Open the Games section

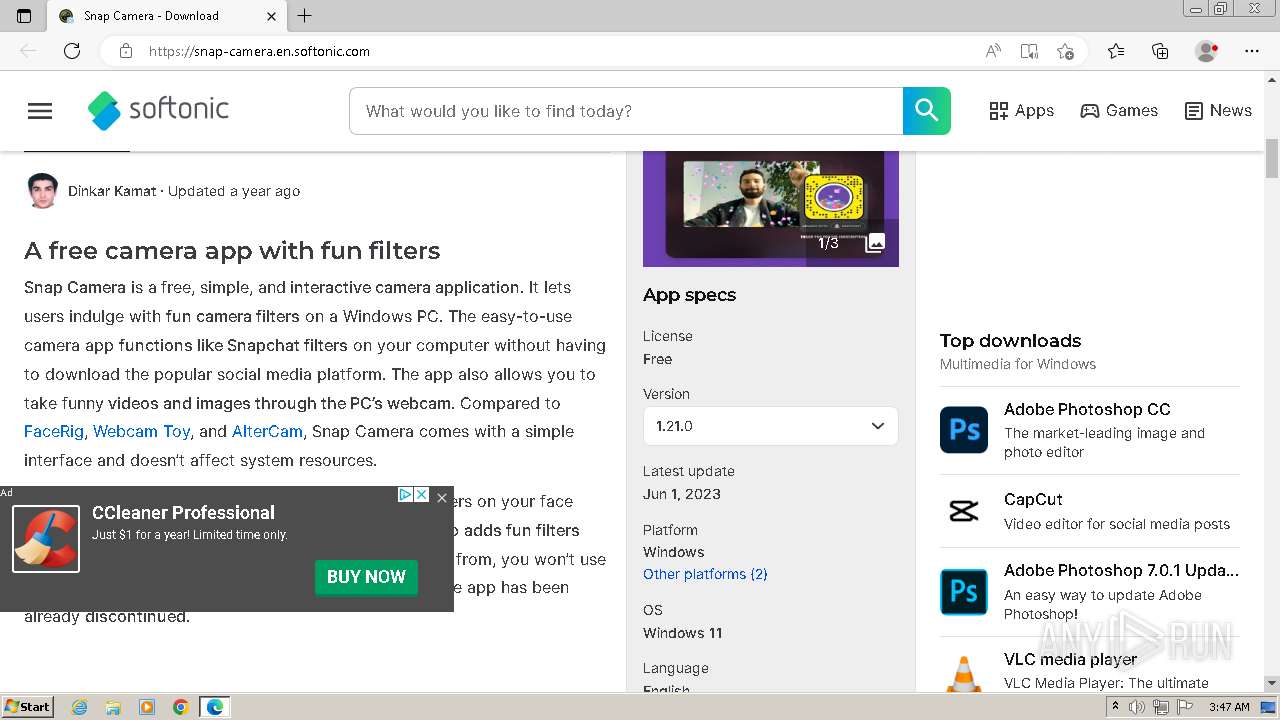coord(1119,111)
